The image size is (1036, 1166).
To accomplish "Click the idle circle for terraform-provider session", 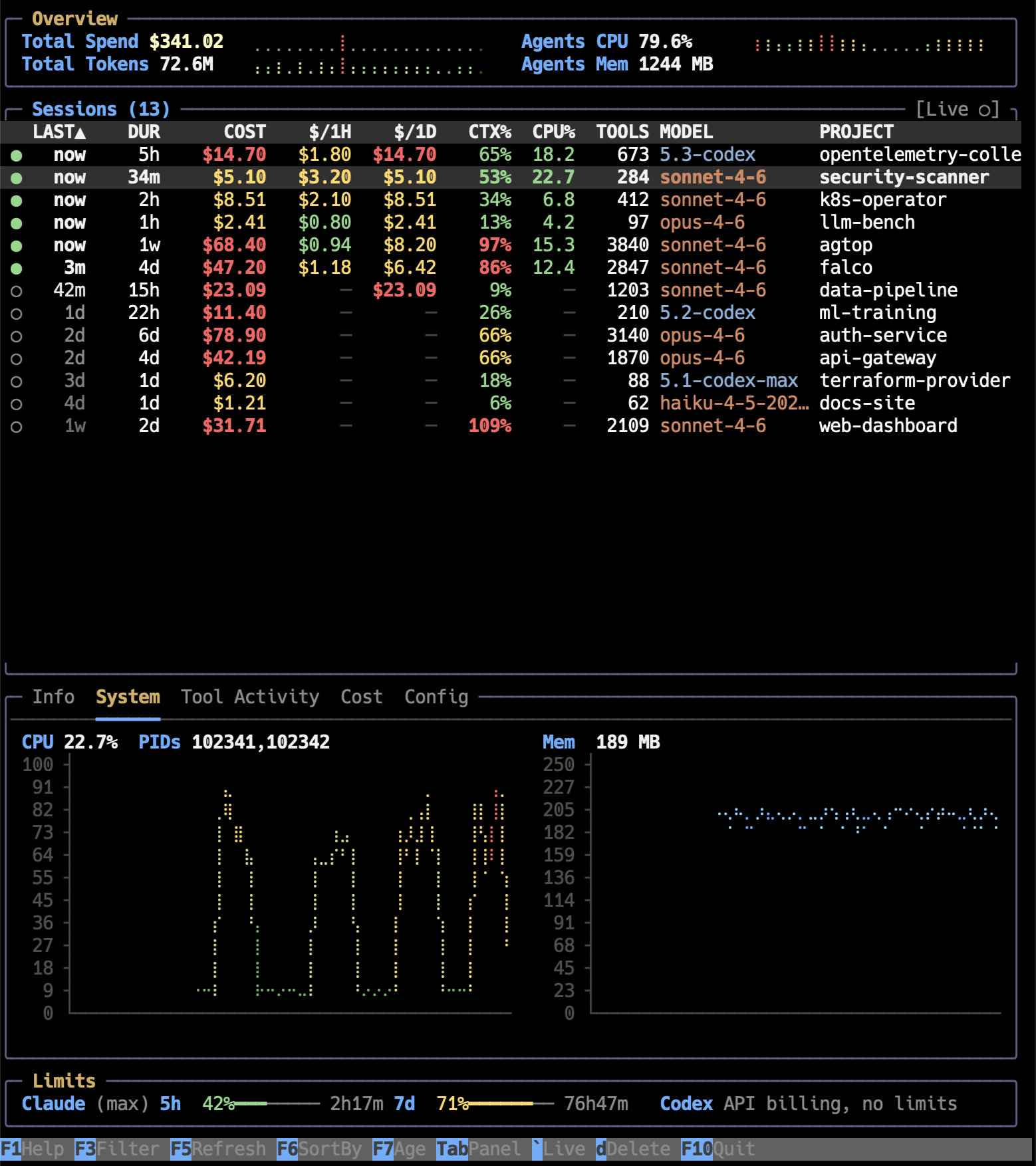I will [17, 382].
